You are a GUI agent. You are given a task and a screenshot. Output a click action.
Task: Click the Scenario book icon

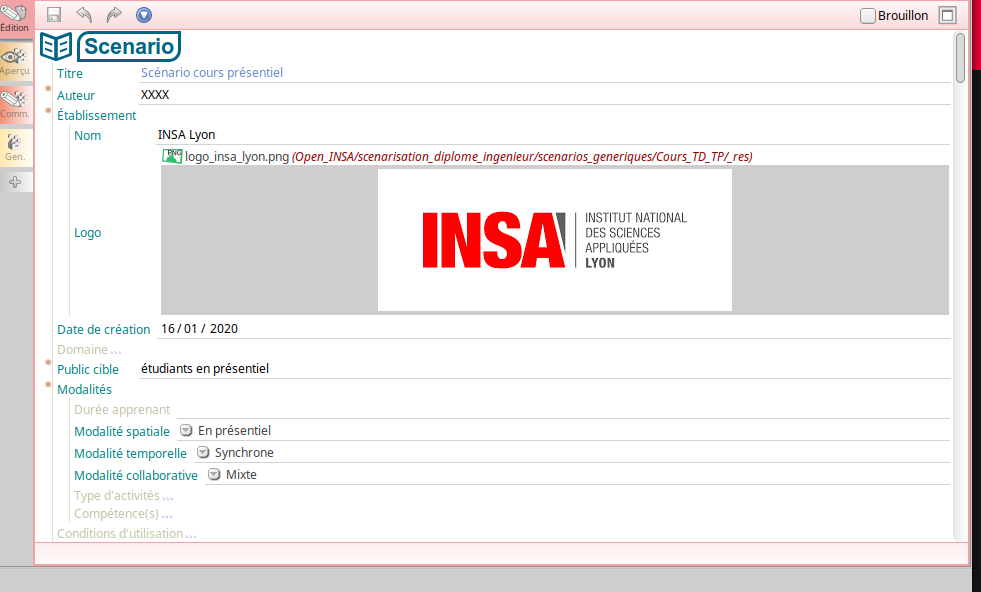(56, 46)
